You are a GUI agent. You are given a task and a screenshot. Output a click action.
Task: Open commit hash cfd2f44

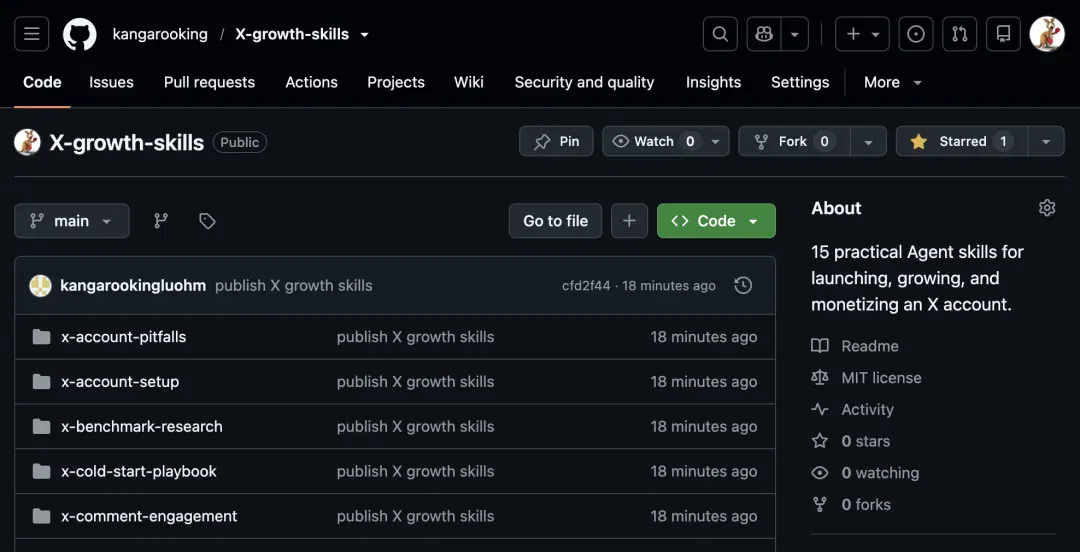point(586,285)
